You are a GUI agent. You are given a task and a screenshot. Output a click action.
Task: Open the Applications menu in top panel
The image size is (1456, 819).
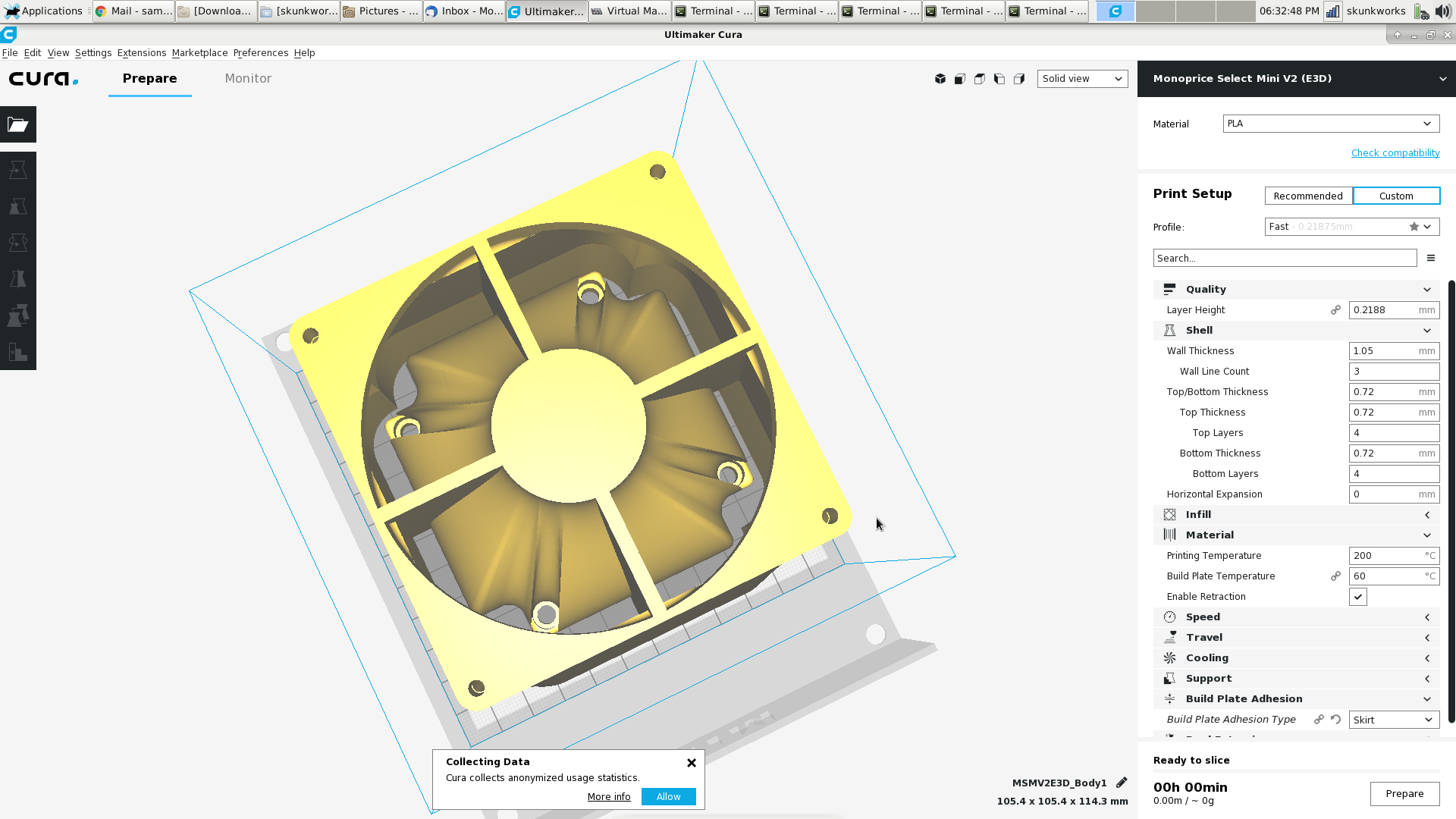tap(43, 11)
